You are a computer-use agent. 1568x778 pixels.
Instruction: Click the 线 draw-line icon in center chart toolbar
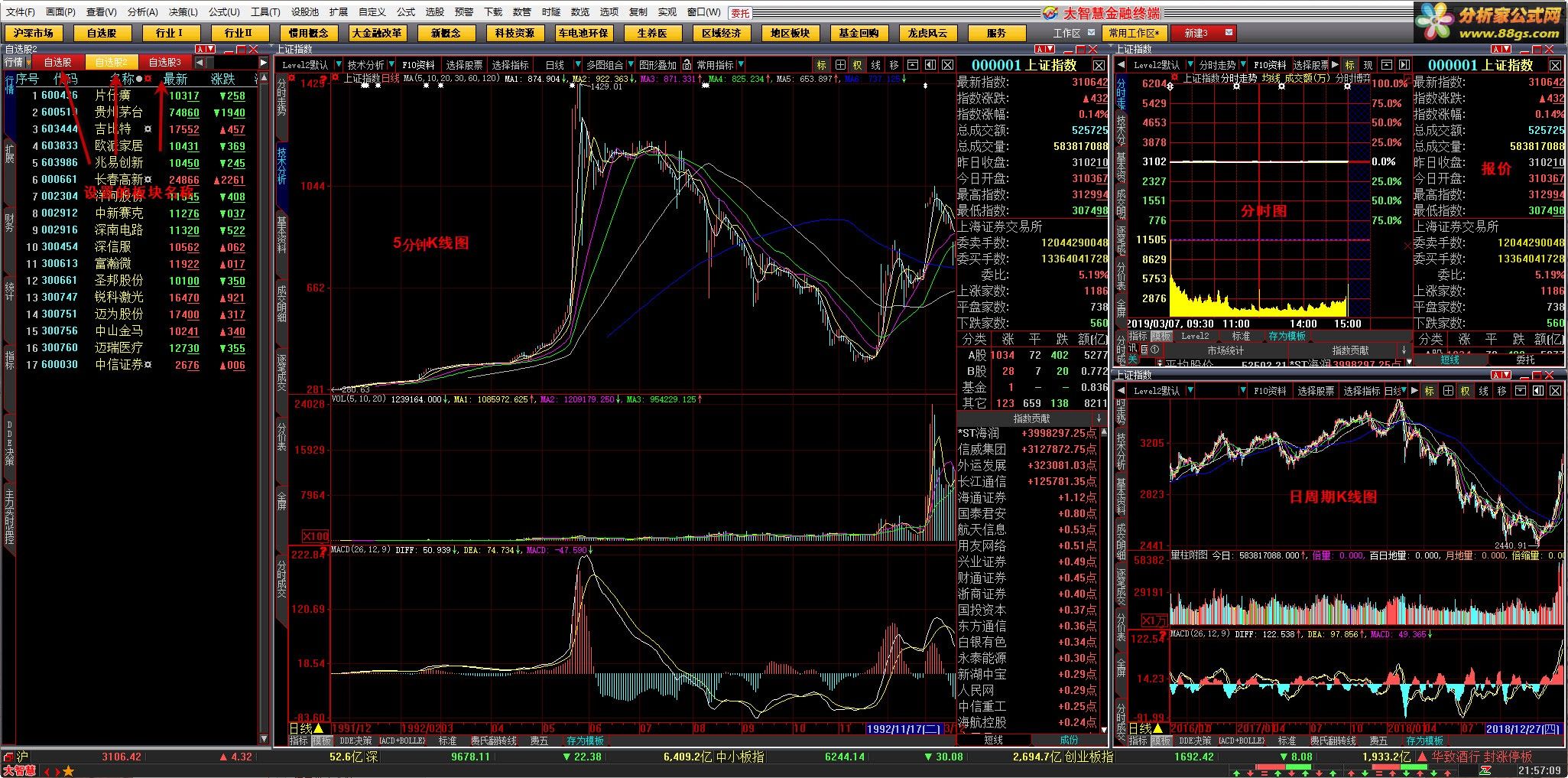(x=876, y=65)
